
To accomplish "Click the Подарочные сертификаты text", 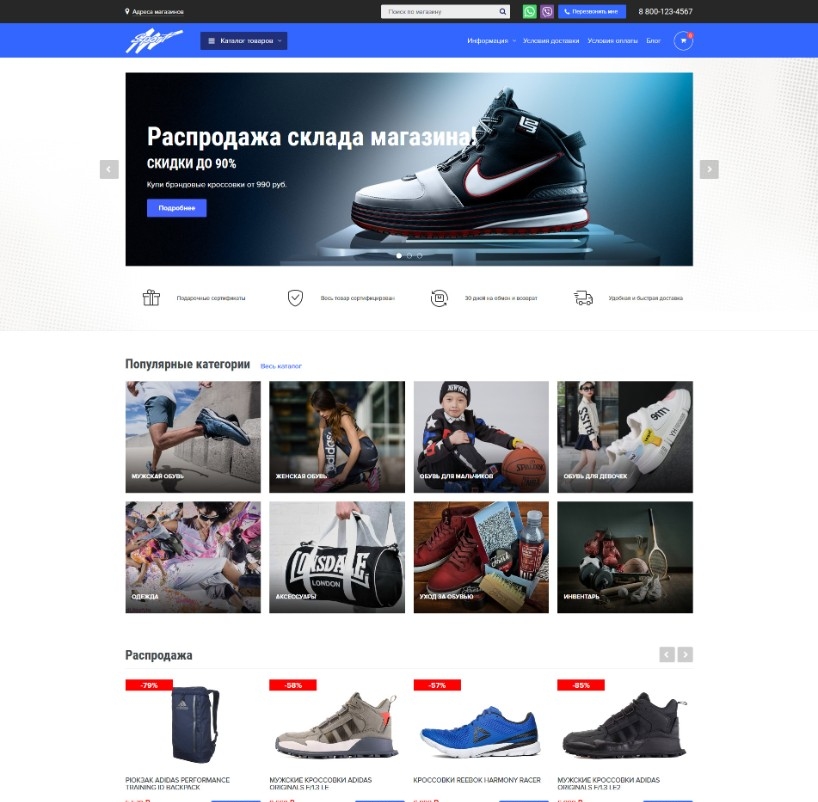I will point(211,298).
